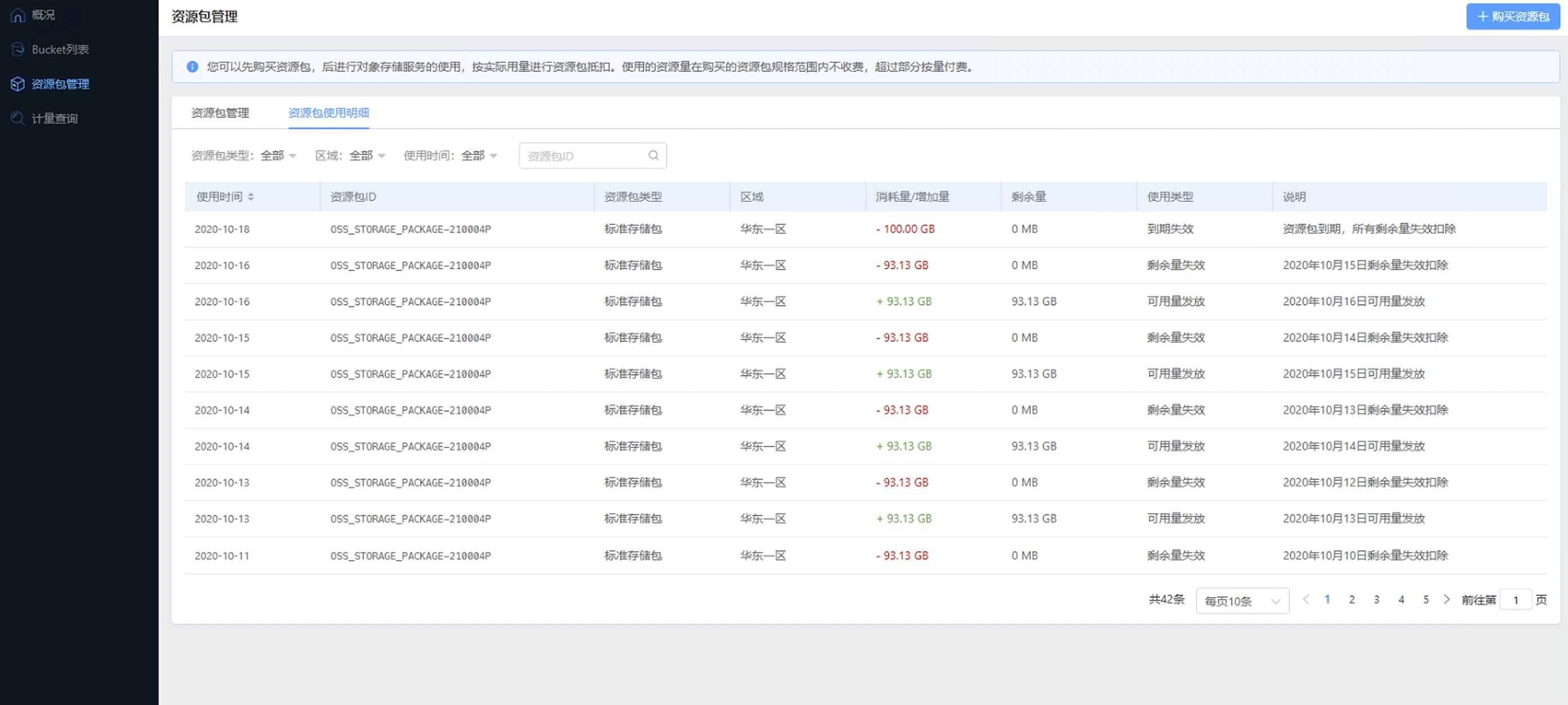Open the 每页10条 page size dropdown
This screenshot has width=1568, height=705.
point(1241,601)
